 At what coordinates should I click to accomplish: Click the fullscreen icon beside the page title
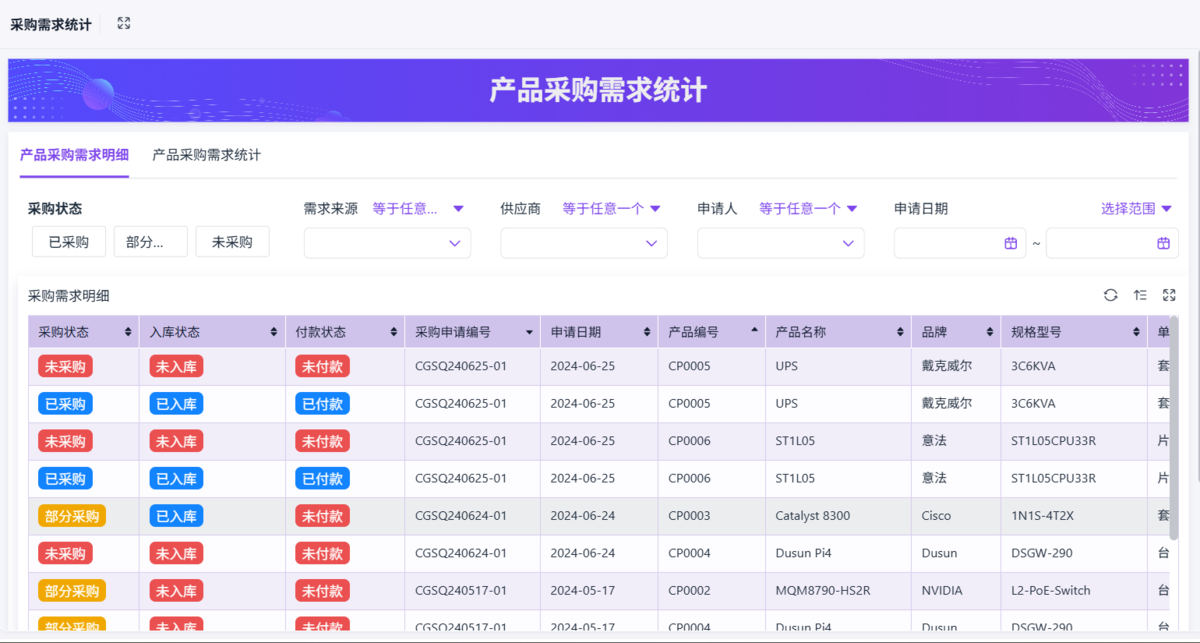coord(124,23)
